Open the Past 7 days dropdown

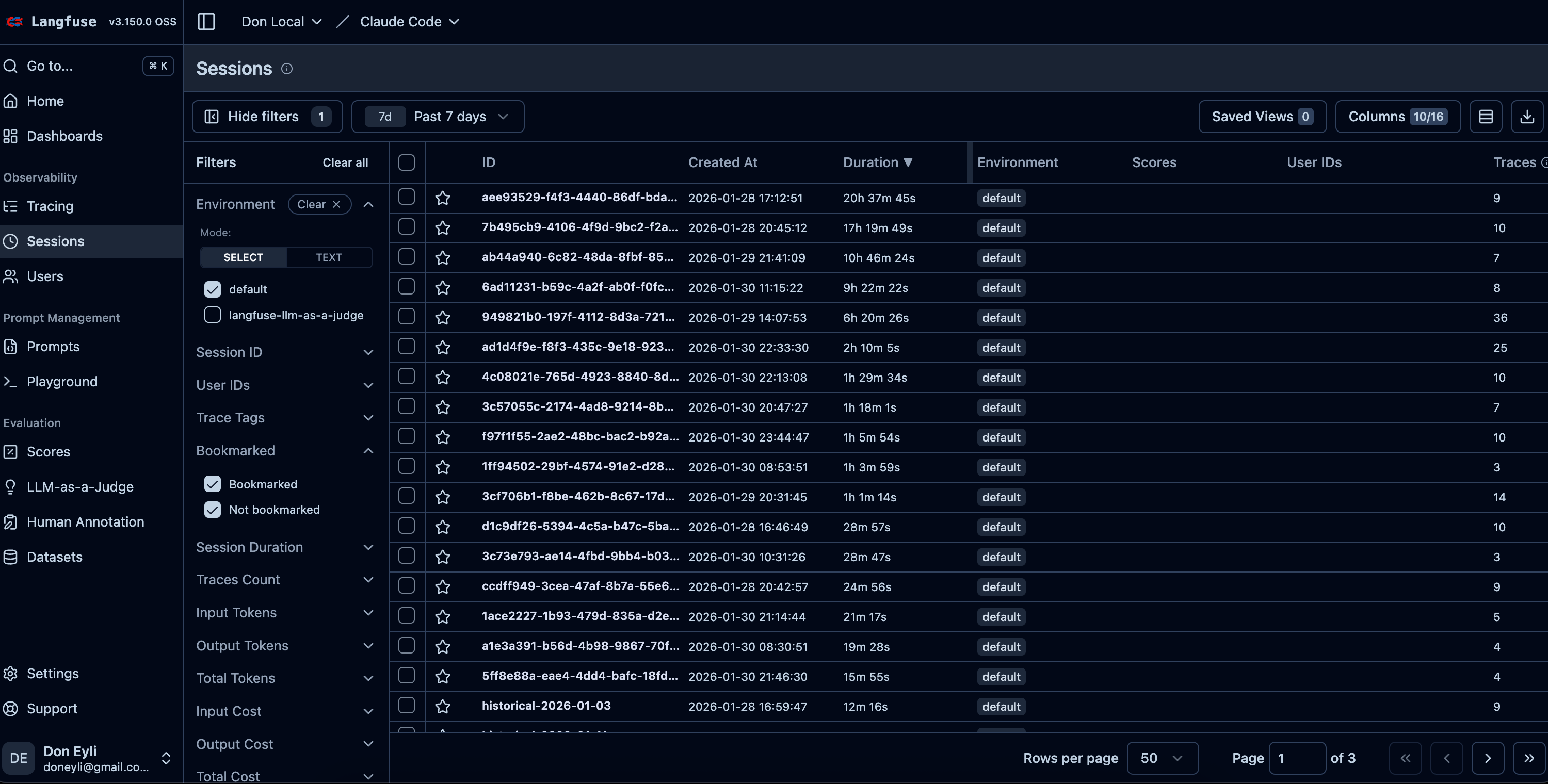pyautogui.click(x=438, y=117)
